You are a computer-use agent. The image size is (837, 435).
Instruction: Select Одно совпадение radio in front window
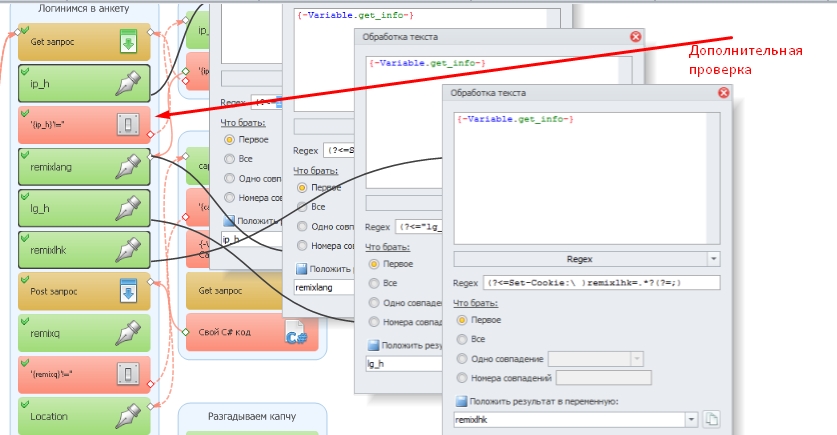pyautogui.click(x=462, y=359)
